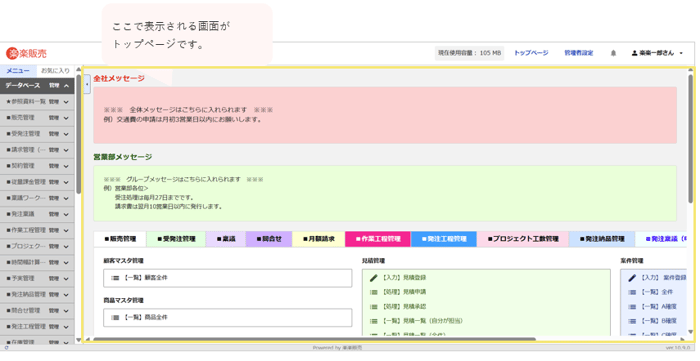The image size is (700, 361).
Task: Click the list icon beside 見積申請
Action: 374,292
